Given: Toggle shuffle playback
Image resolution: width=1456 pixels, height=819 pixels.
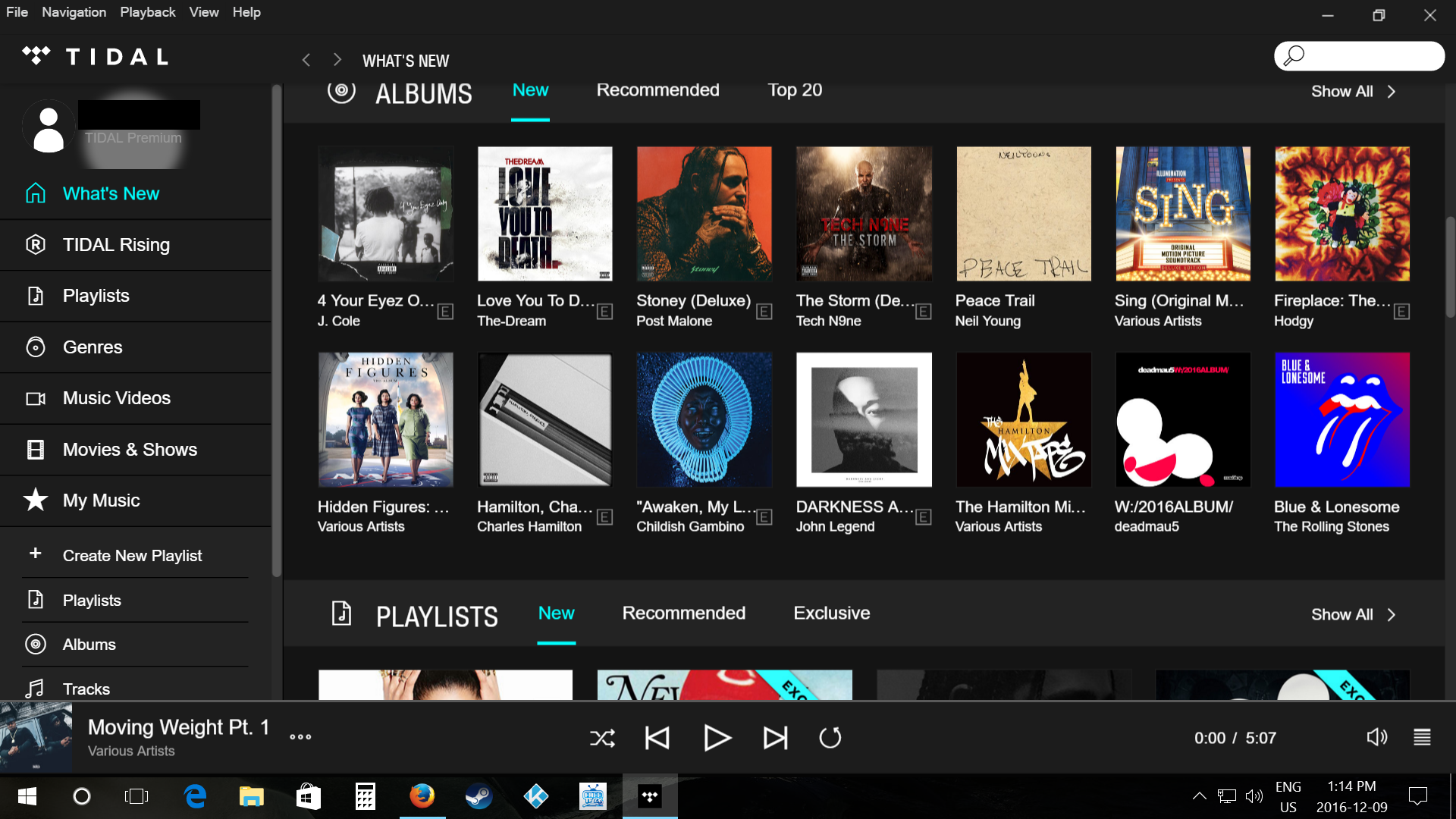Looking at the screenshot, I should tap(603, 738).
